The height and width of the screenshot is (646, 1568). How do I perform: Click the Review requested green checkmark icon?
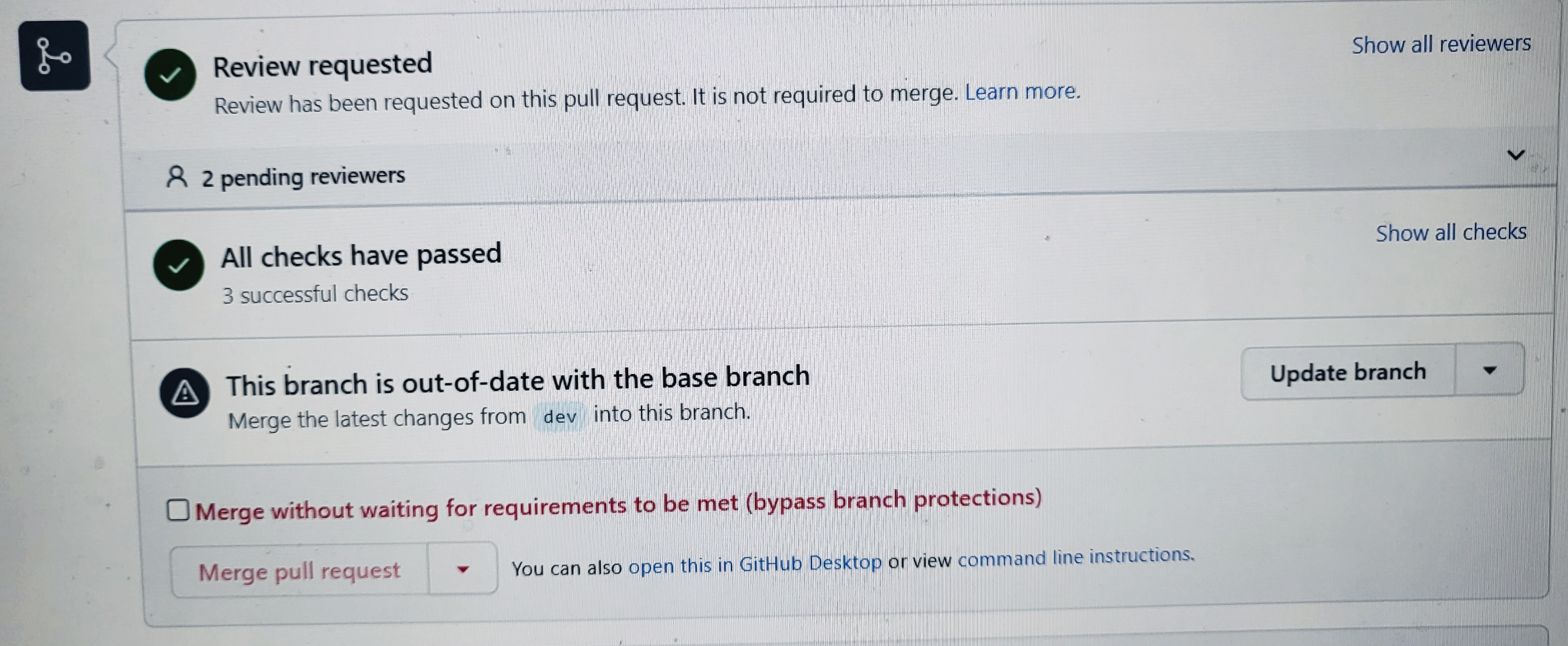click(170, 75)
